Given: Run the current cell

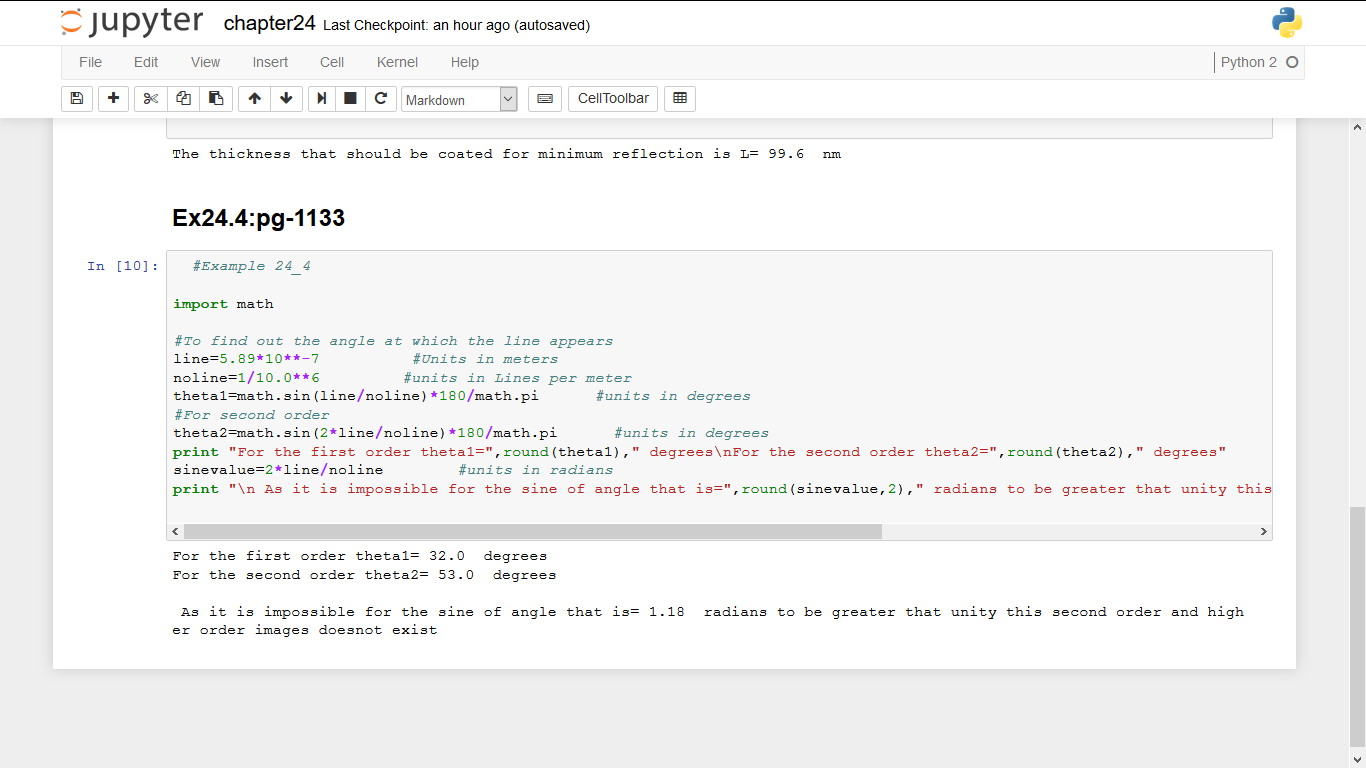Looking at the screenshot, I should tap(321, 98).
